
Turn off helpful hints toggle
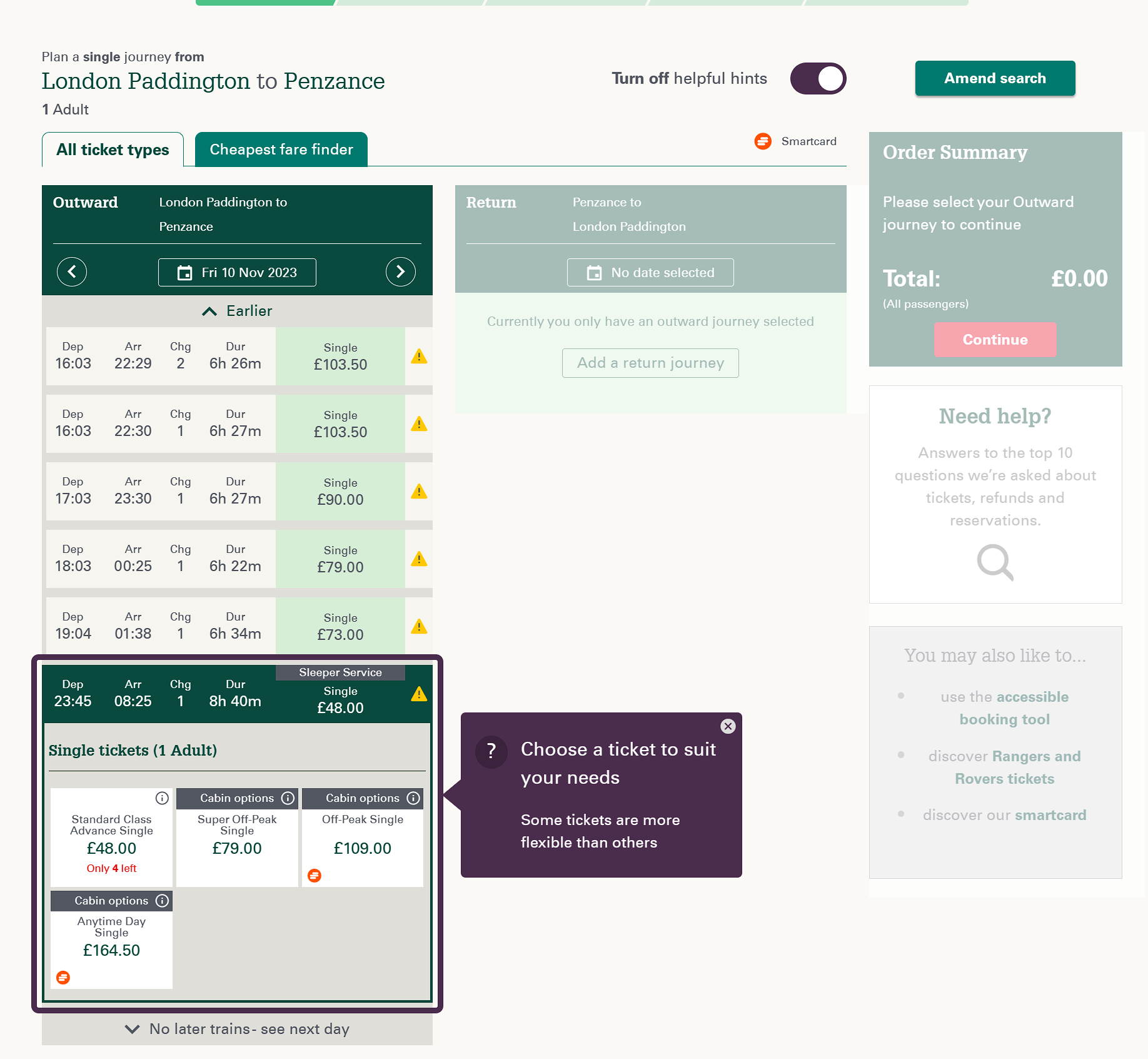click(x=818, y=79)
